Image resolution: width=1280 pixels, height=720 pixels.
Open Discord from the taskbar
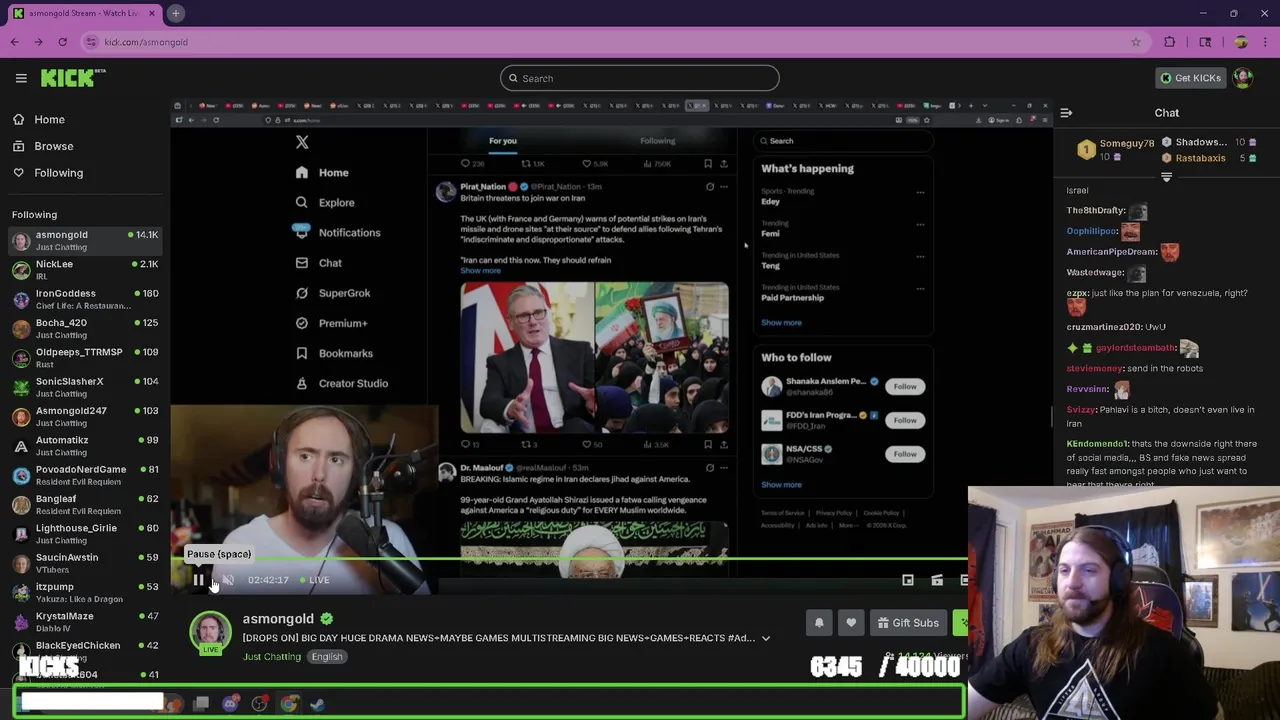(230, 704)
